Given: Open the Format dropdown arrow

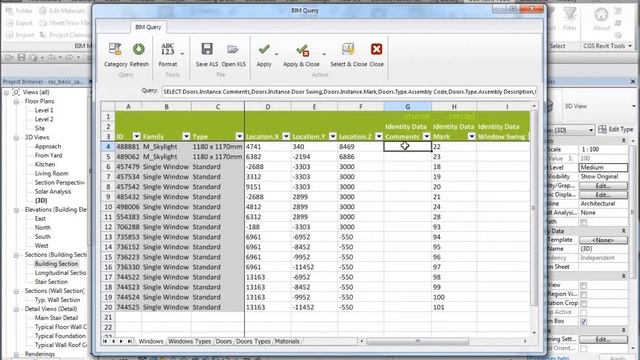Looking at the screenshot, I should (x=182, y=53).
